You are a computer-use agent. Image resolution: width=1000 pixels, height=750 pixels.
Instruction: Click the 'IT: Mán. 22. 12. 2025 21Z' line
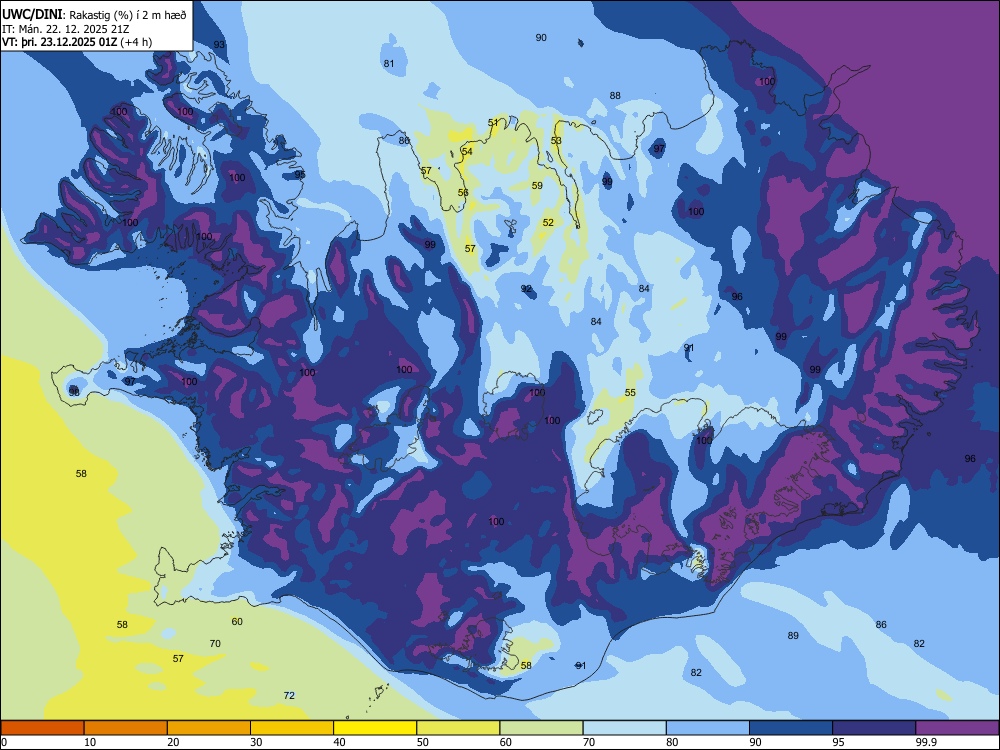coord(64,29)
